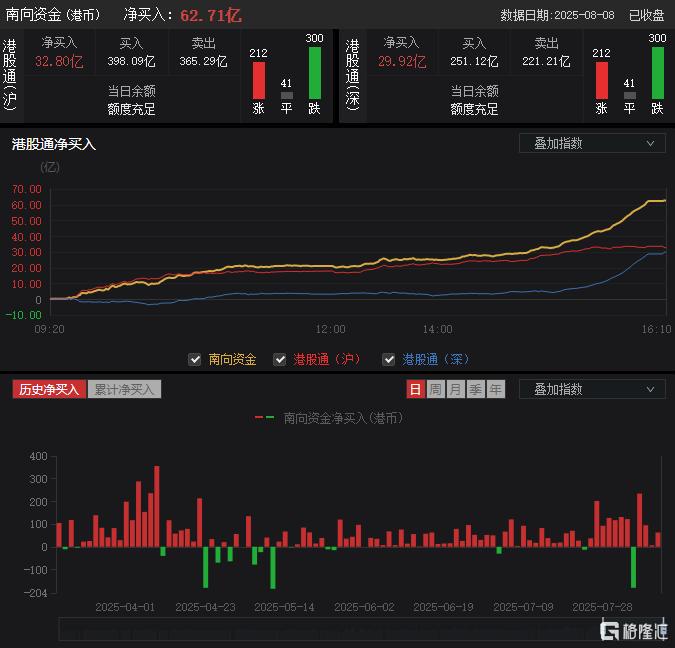Click the 数据日期:2025-08-08 text

coord(557,16)
